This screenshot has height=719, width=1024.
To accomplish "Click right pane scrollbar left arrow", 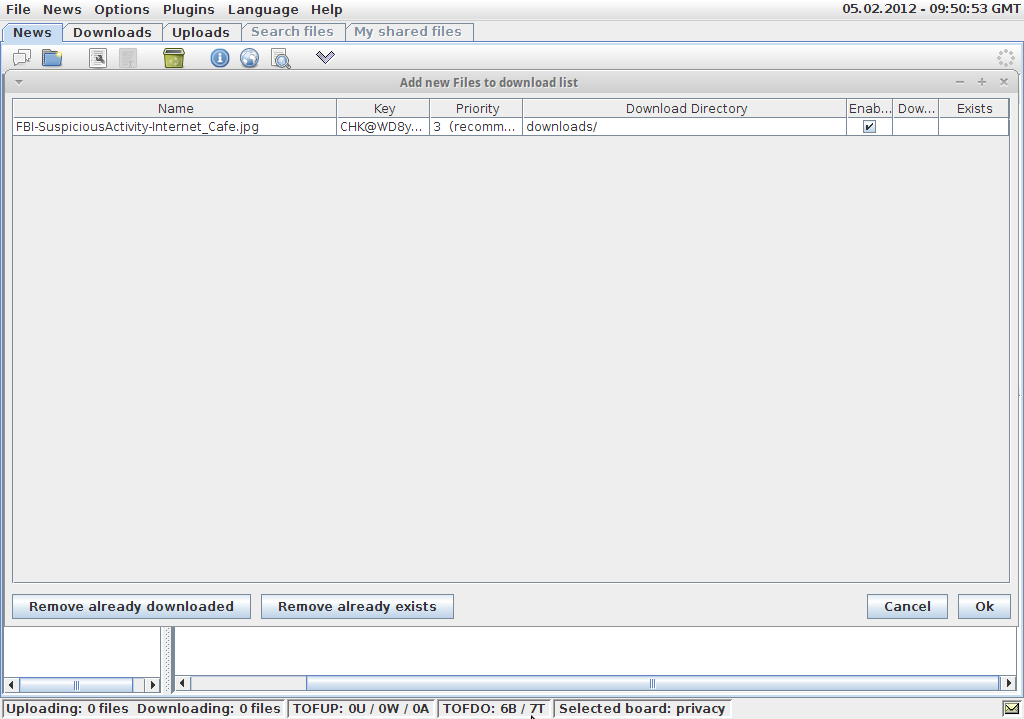I will [x=182, y=684].
